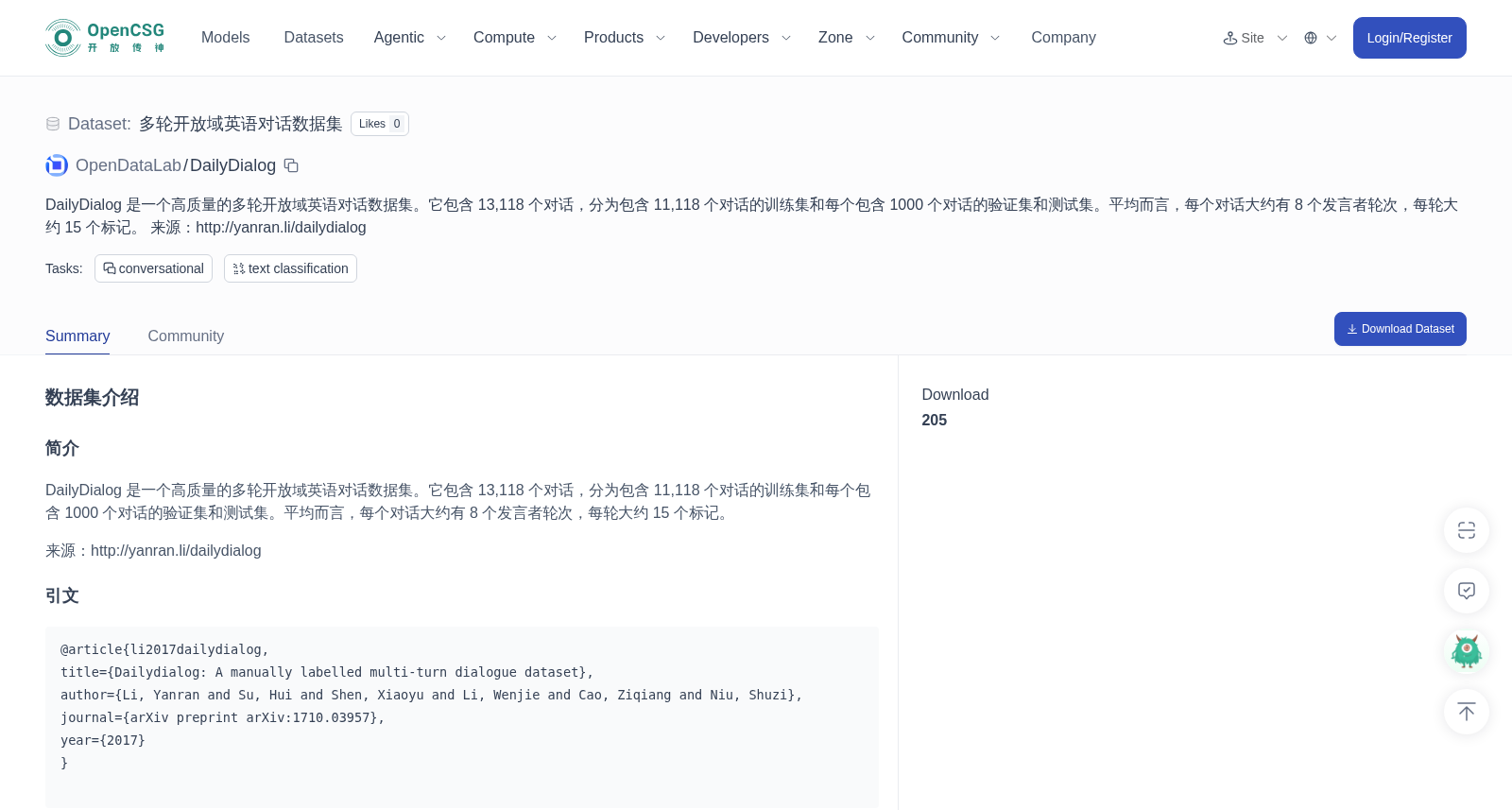
Task: Click the 数据集介绍 heading
Action: [92, 398]
